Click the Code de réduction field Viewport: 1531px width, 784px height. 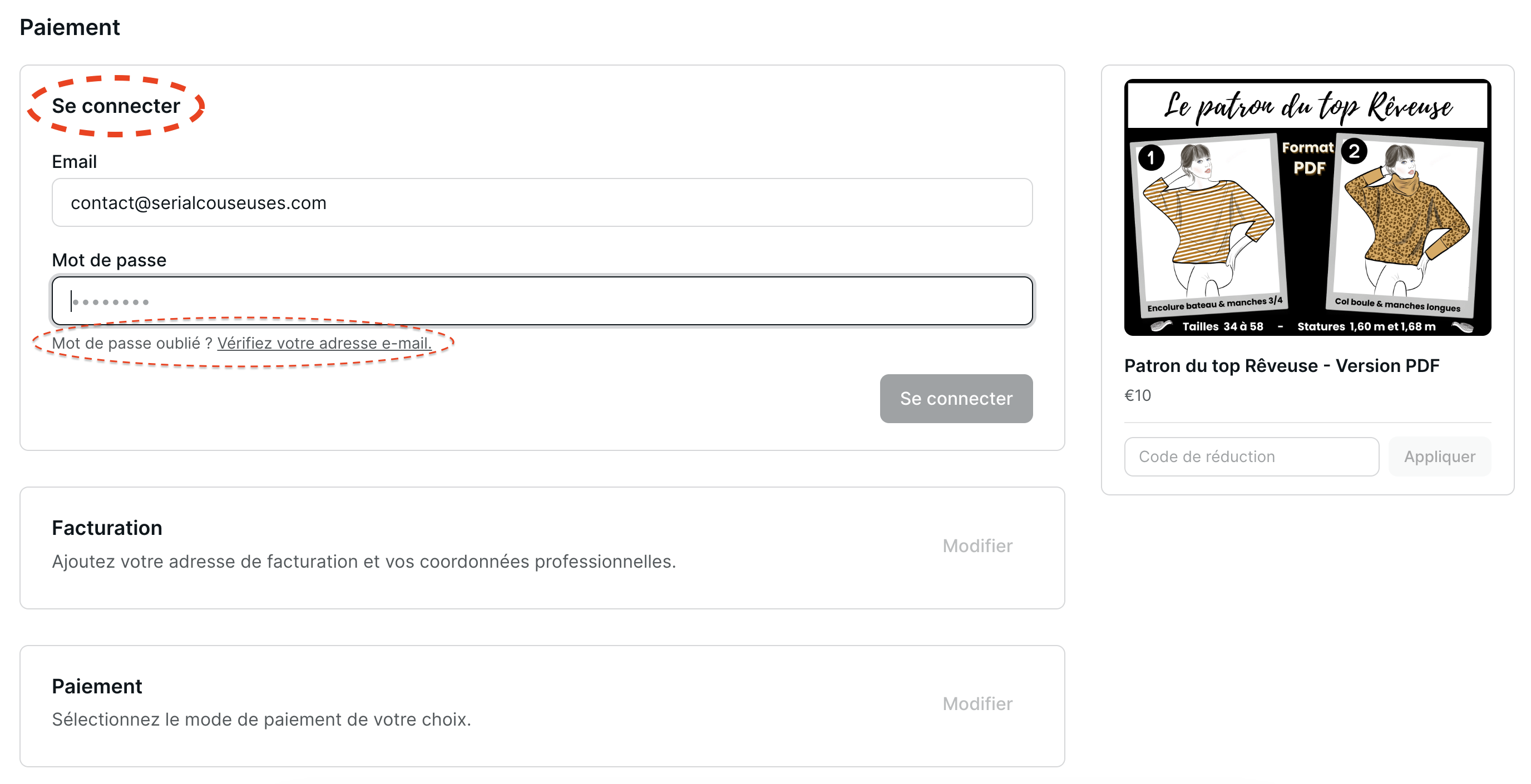coord(1251,456)
